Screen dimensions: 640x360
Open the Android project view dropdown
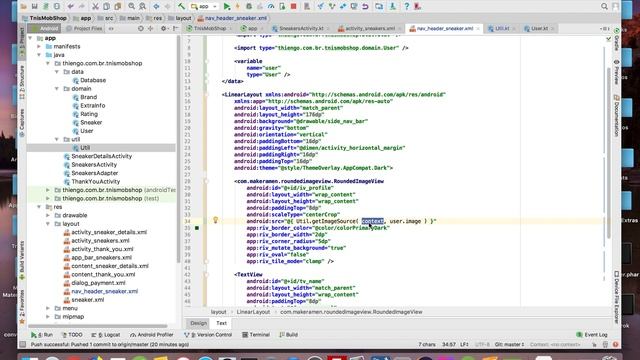tap(44, 29)
